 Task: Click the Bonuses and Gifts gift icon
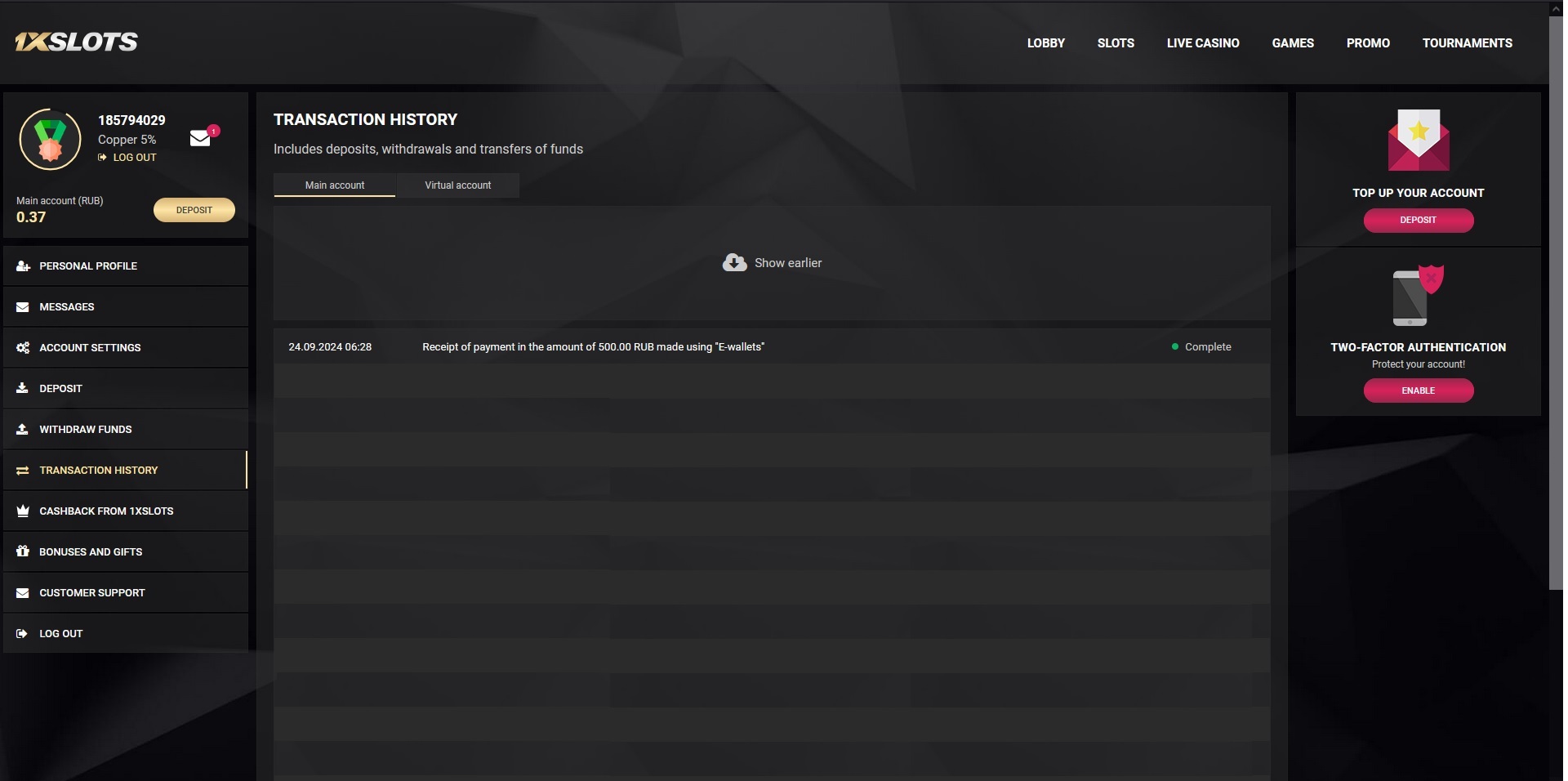23,552
